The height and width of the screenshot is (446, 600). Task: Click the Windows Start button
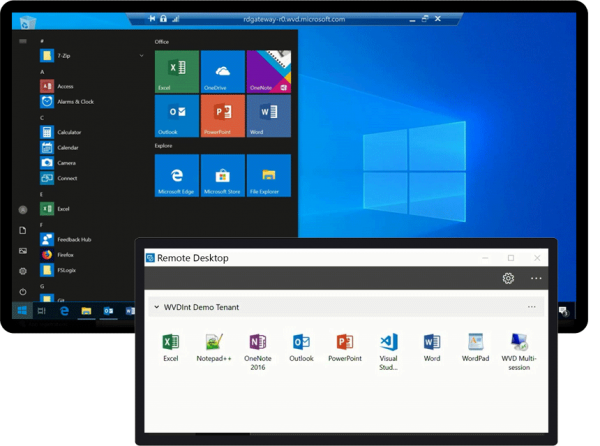click(22, 310)
